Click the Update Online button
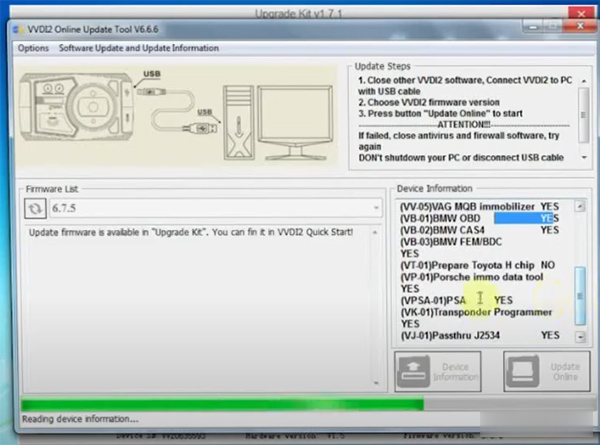This screenshot has width=600, height=445. (x=546, y=372)
